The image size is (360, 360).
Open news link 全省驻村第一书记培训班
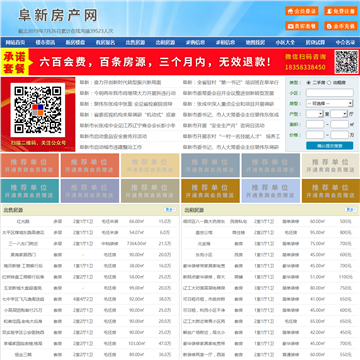[x=231, y=82]
